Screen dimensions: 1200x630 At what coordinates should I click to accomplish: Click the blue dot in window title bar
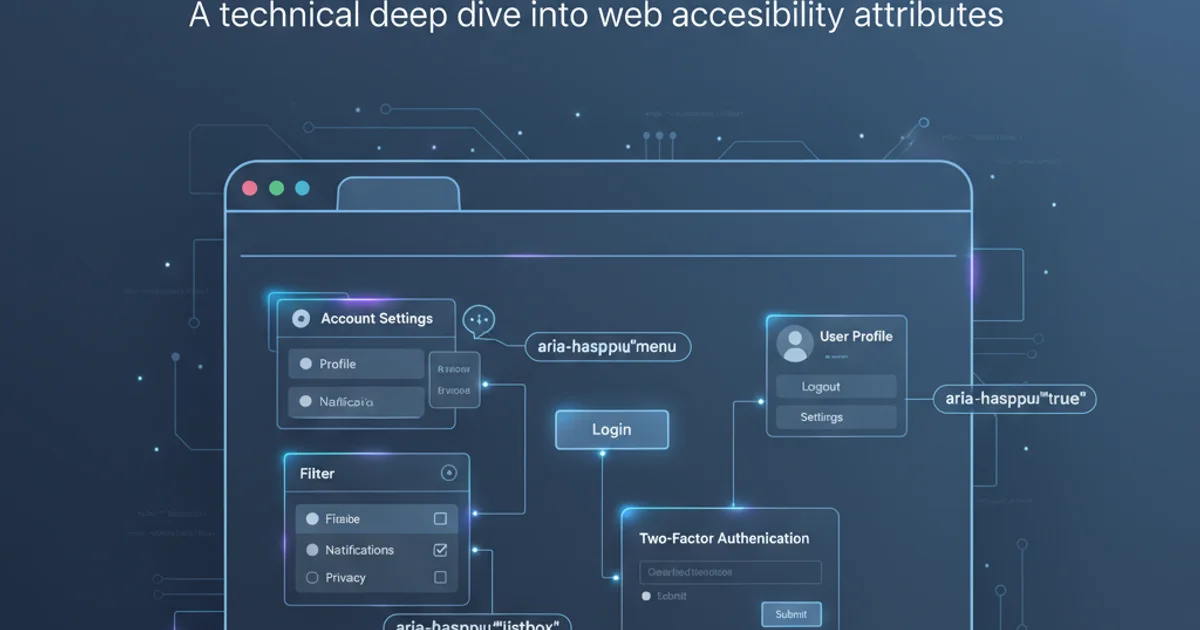[302, 188]
